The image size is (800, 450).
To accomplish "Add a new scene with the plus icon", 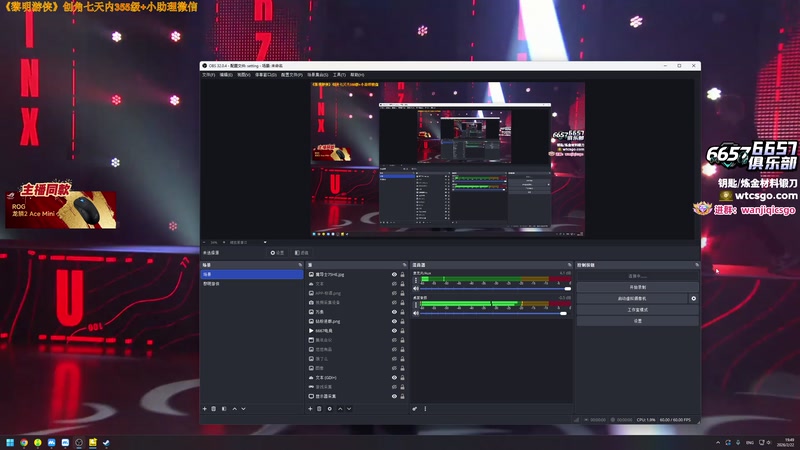I will click(205, 409).
